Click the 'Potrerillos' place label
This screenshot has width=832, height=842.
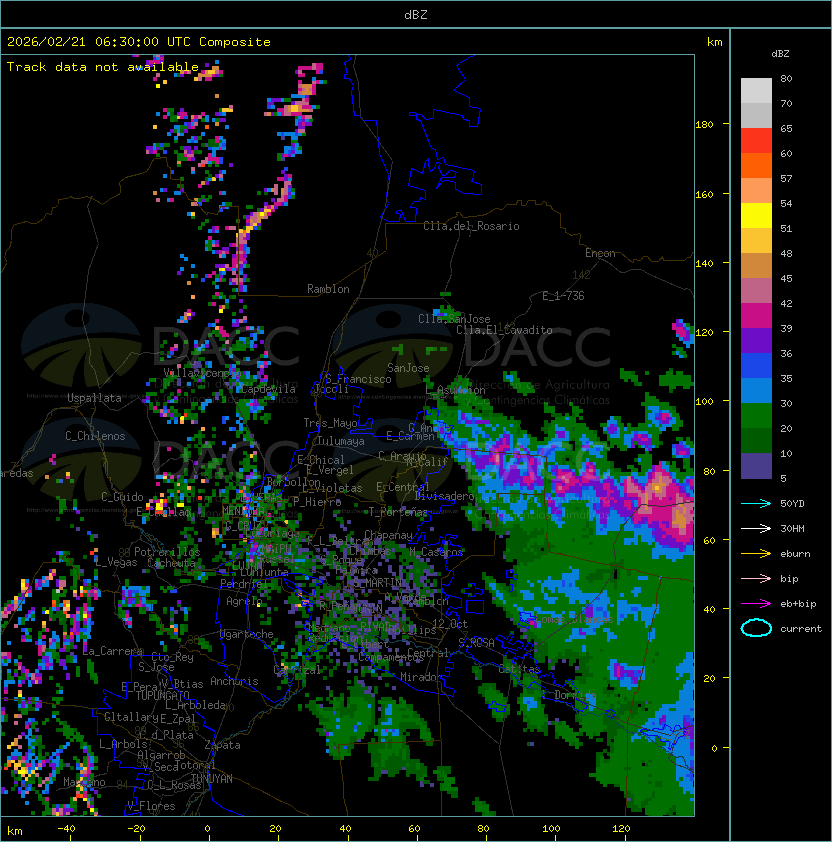tap(167, 551)
